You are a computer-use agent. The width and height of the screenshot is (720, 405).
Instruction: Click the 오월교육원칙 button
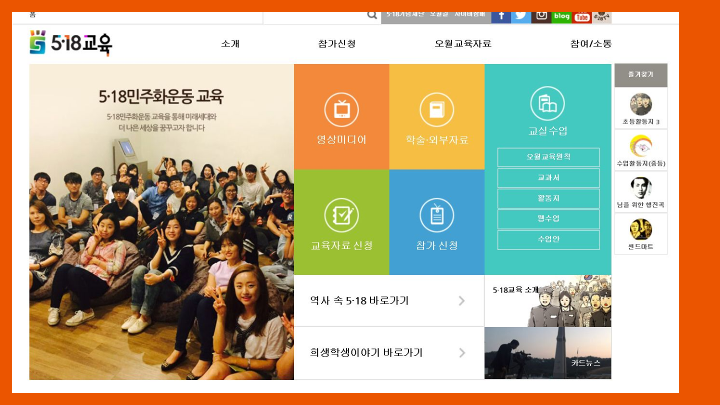548,157
